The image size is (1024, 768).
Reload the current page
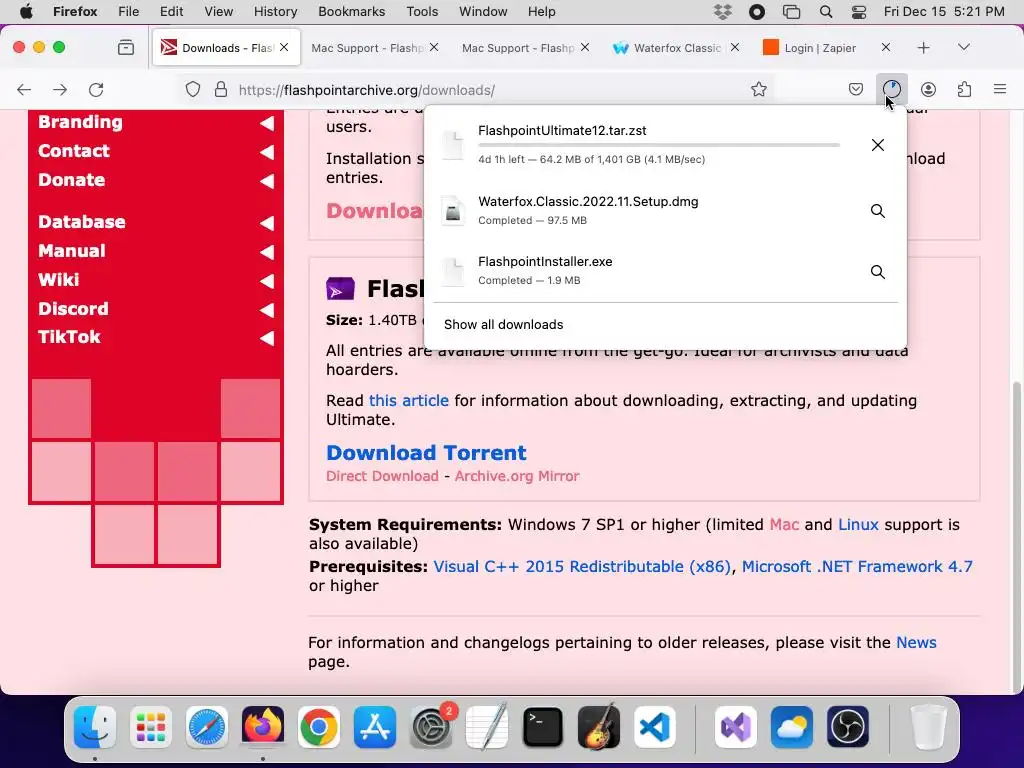96,89
